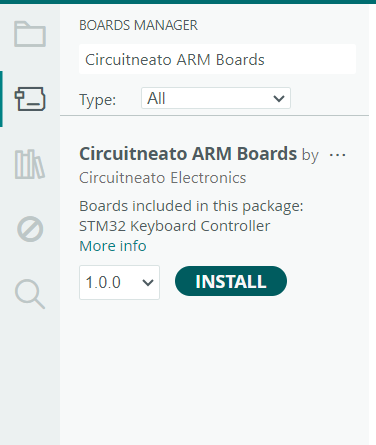The height and width of the screenshot is (445, 376).
Task: Follow the More info link
Action: pos(113,246)
